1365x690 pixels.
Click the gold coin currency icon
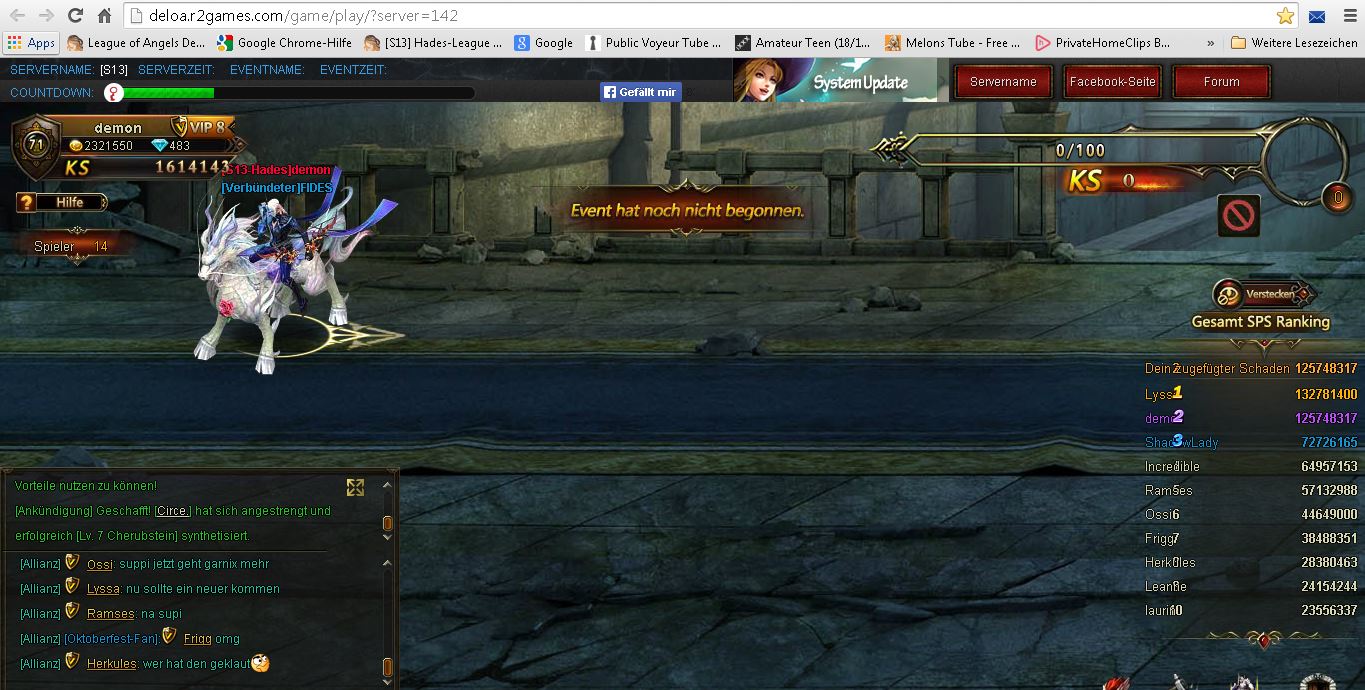75,146
